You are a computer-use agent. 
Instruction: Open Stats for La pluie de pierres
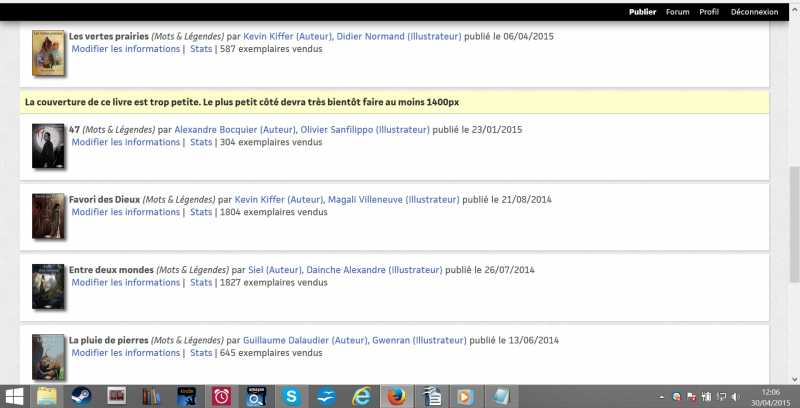point(201,353)
